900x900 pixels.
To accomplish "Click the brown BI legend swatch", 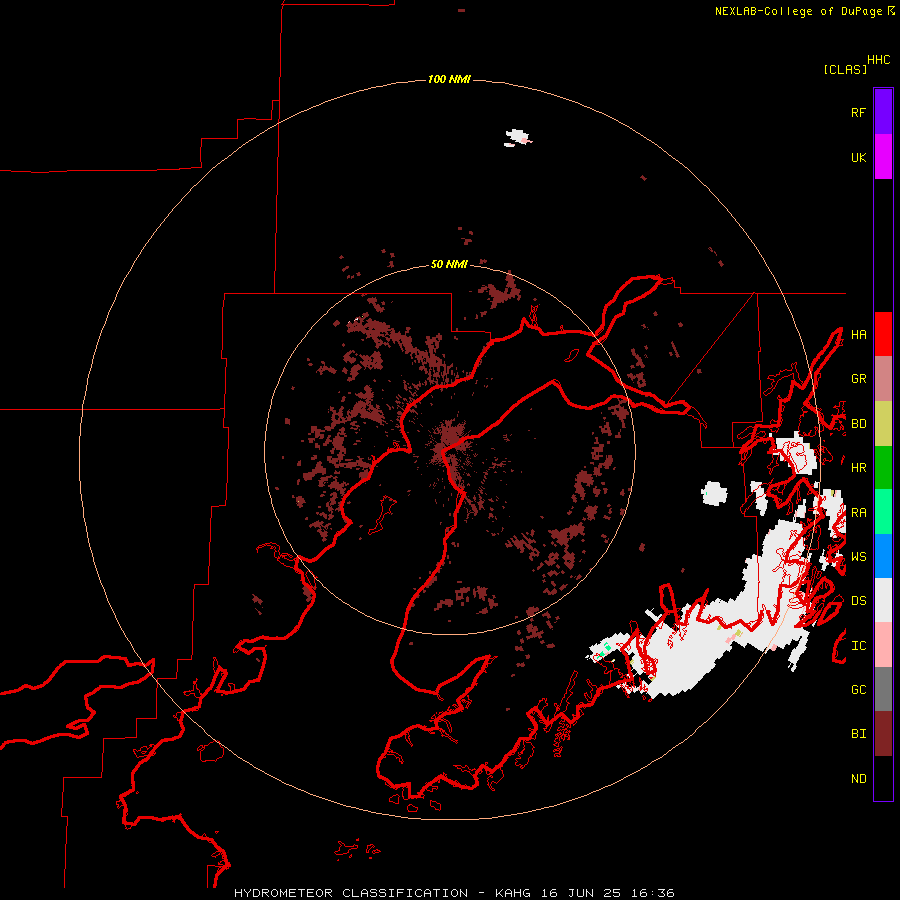I will click(x=883, y=734).
